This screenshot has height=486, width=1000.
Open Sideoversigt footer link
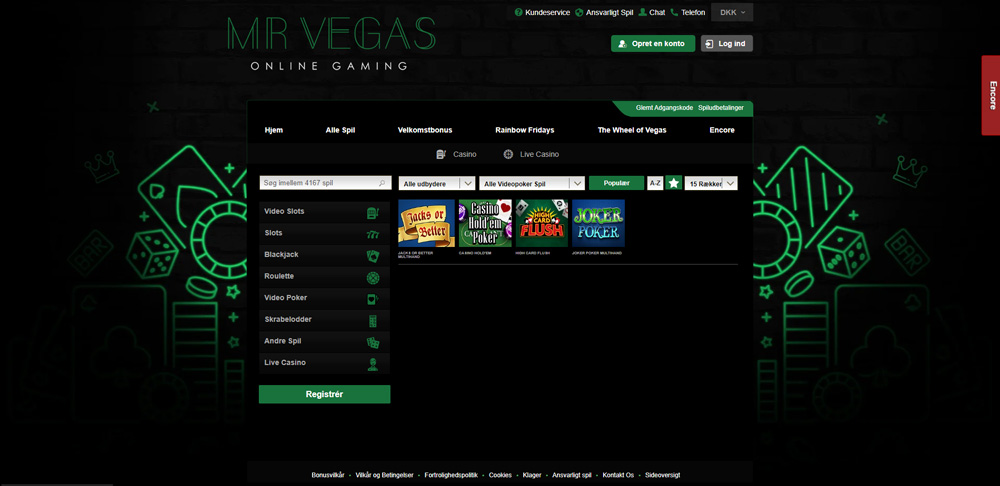(x=663, y=475)
